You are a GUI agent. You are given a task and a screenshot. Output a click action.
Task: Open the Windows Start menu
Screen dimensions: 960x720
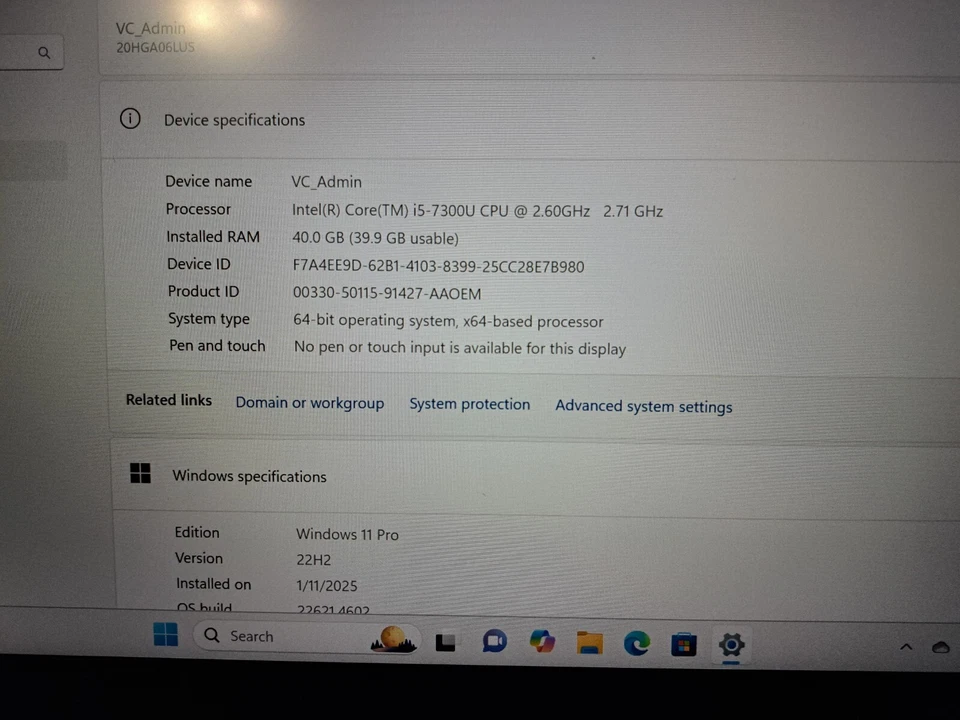click(165, 635)
